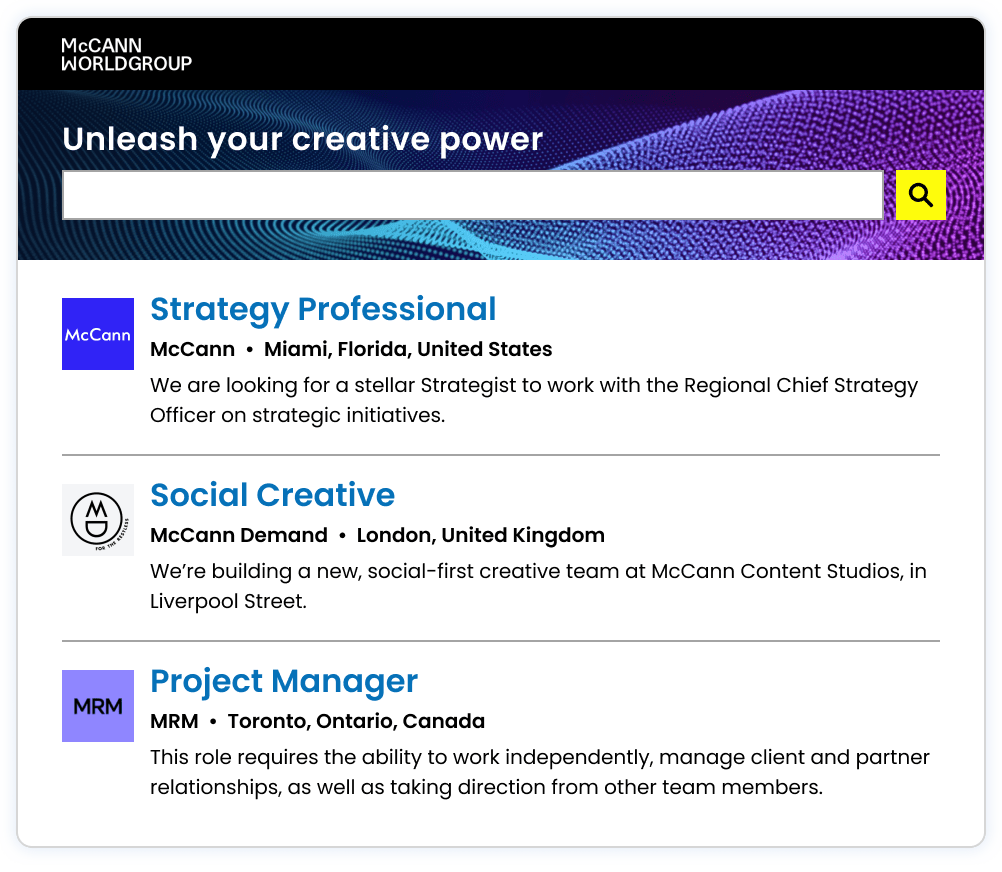Click the Strategy Professional job description text
Viewport: 1002px width, 872px height.
tap(534, 400)
